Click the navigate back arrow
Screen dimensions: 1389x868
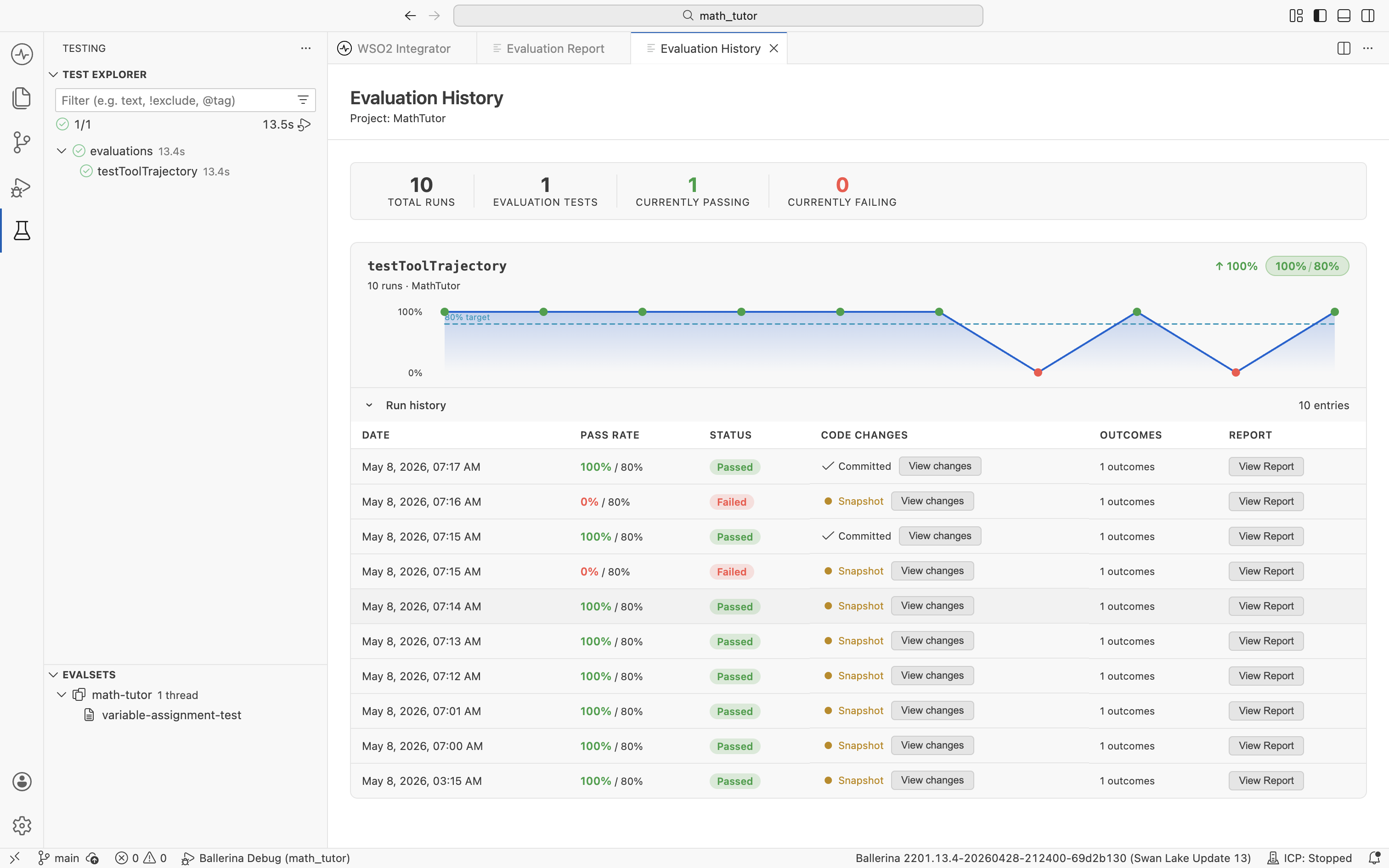click(x=410, y=16)
